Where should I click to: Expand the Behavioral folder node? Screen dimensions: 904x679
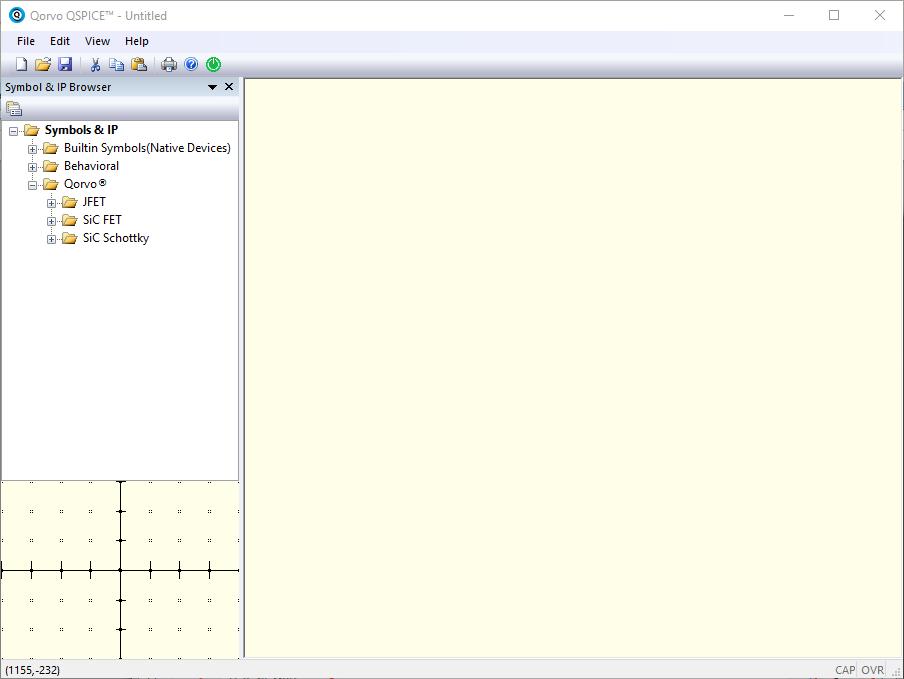pyautogui.click(x=32, y=167)
